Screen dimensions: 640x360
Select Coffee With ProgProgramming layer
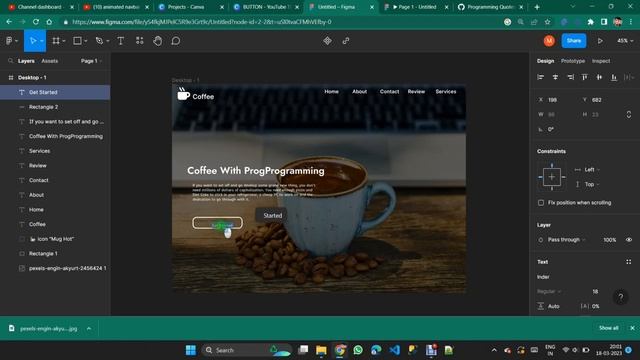pyautogui.click(x=55, y=136)
